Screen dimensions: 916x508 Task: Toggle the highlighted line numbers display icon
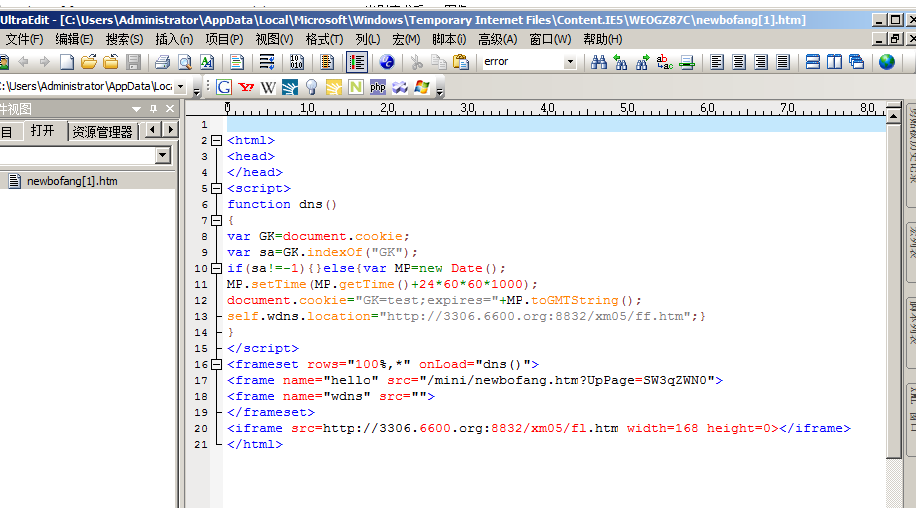(x=356, y=62)
